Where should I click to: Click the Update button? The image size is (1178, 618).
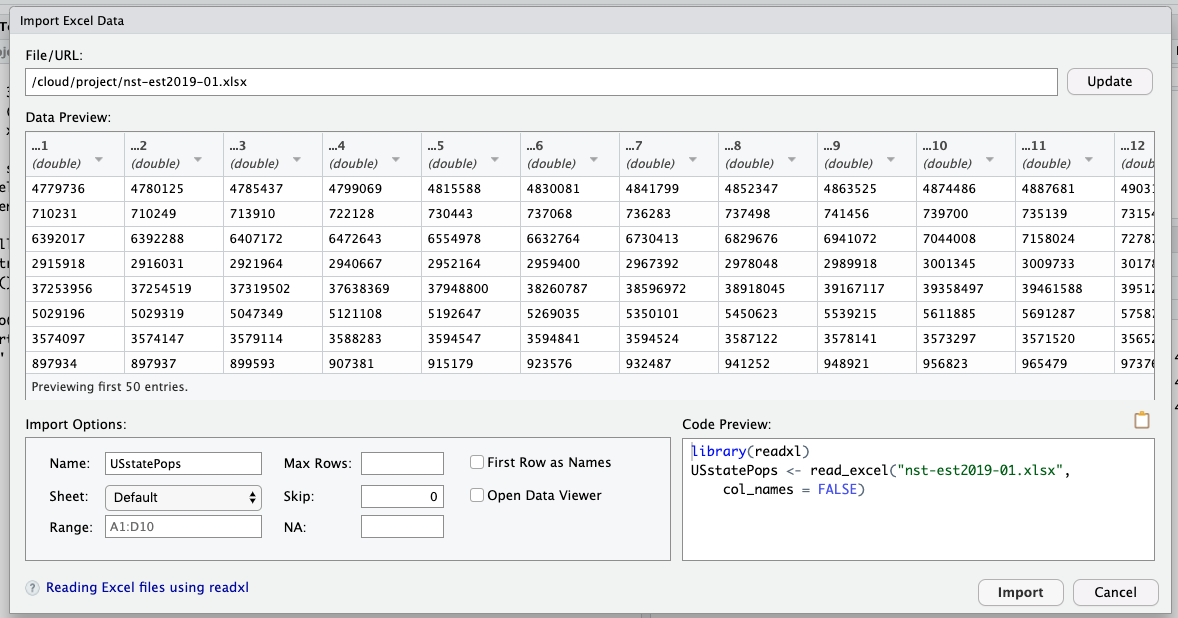pyautogui.click(x=1109, y=81)
